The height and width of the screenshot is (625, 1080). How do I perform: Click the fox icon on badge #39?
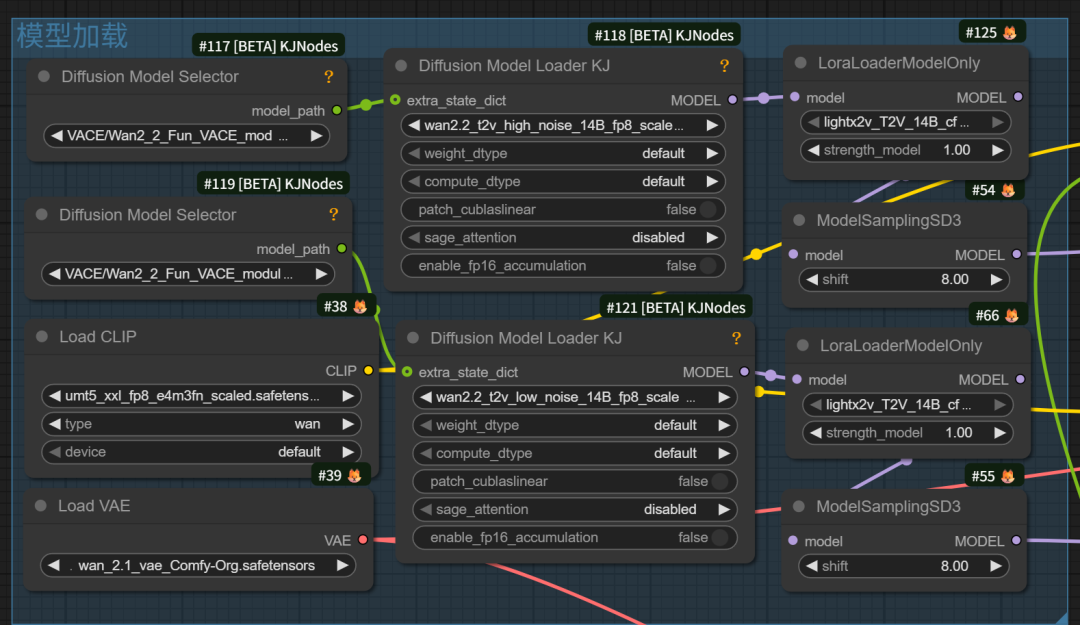[355, 475]
